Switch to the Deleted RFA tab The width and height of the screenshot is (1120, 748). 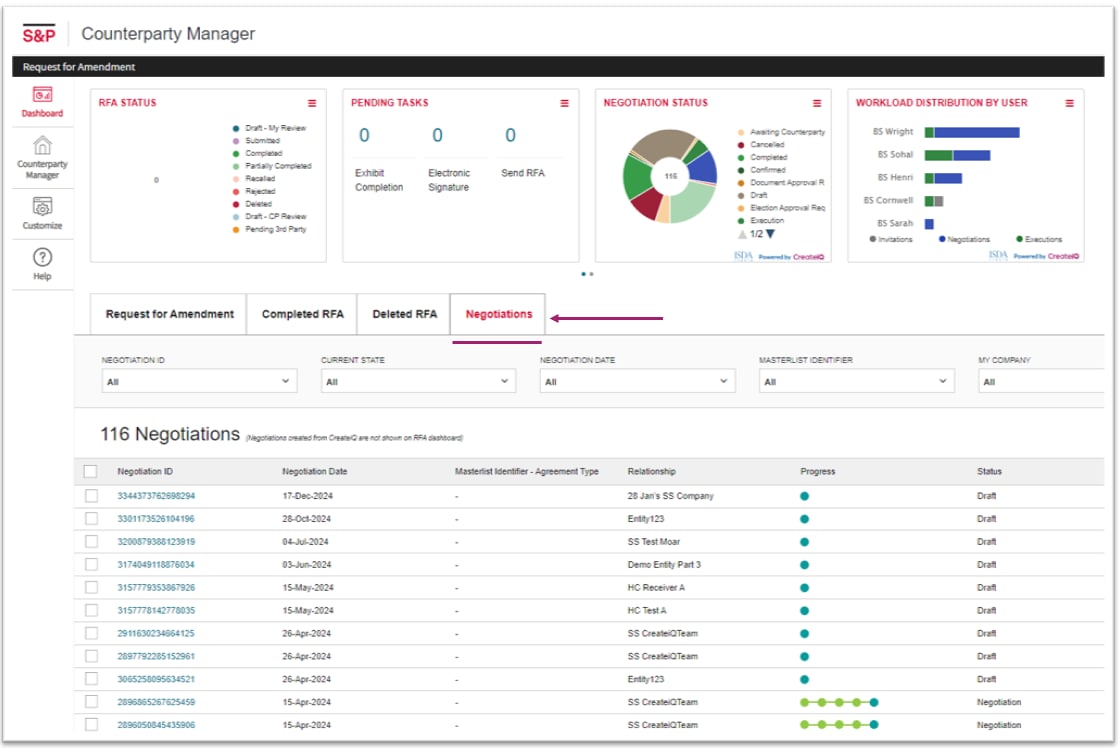click(404, 314)
